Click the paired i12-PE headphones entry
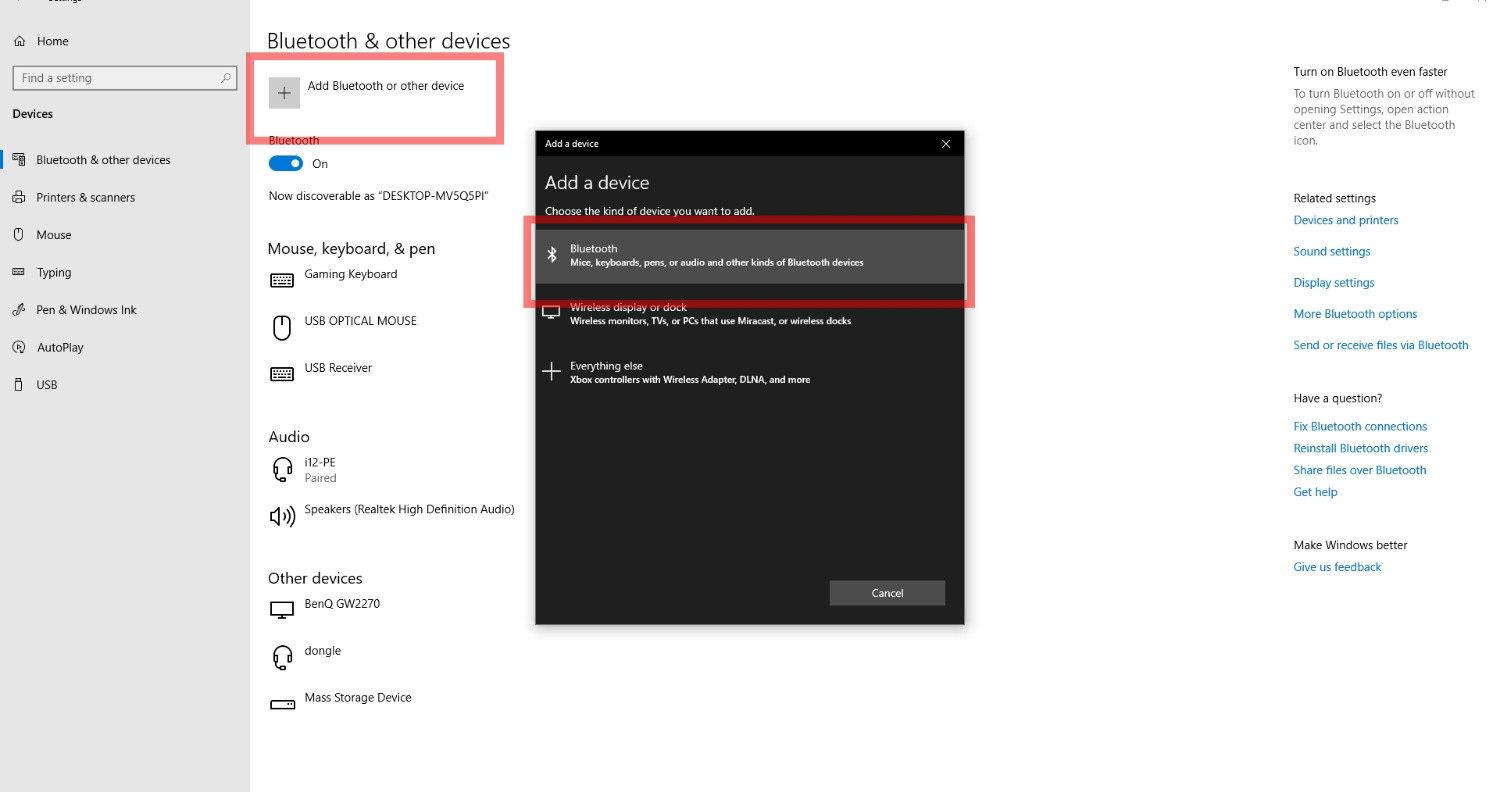 [319, 469]
